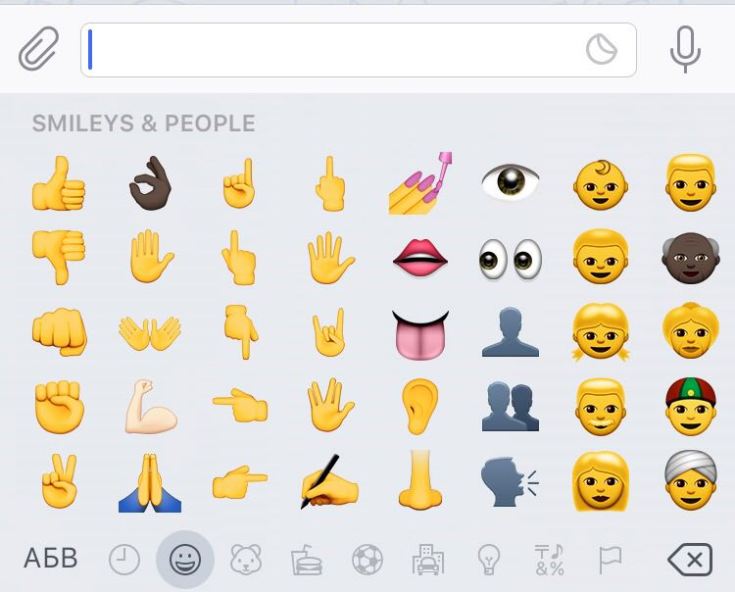Choose the folded praying hands emoji
The height and width of the screenshot is (592, 735).
(150, 482)
